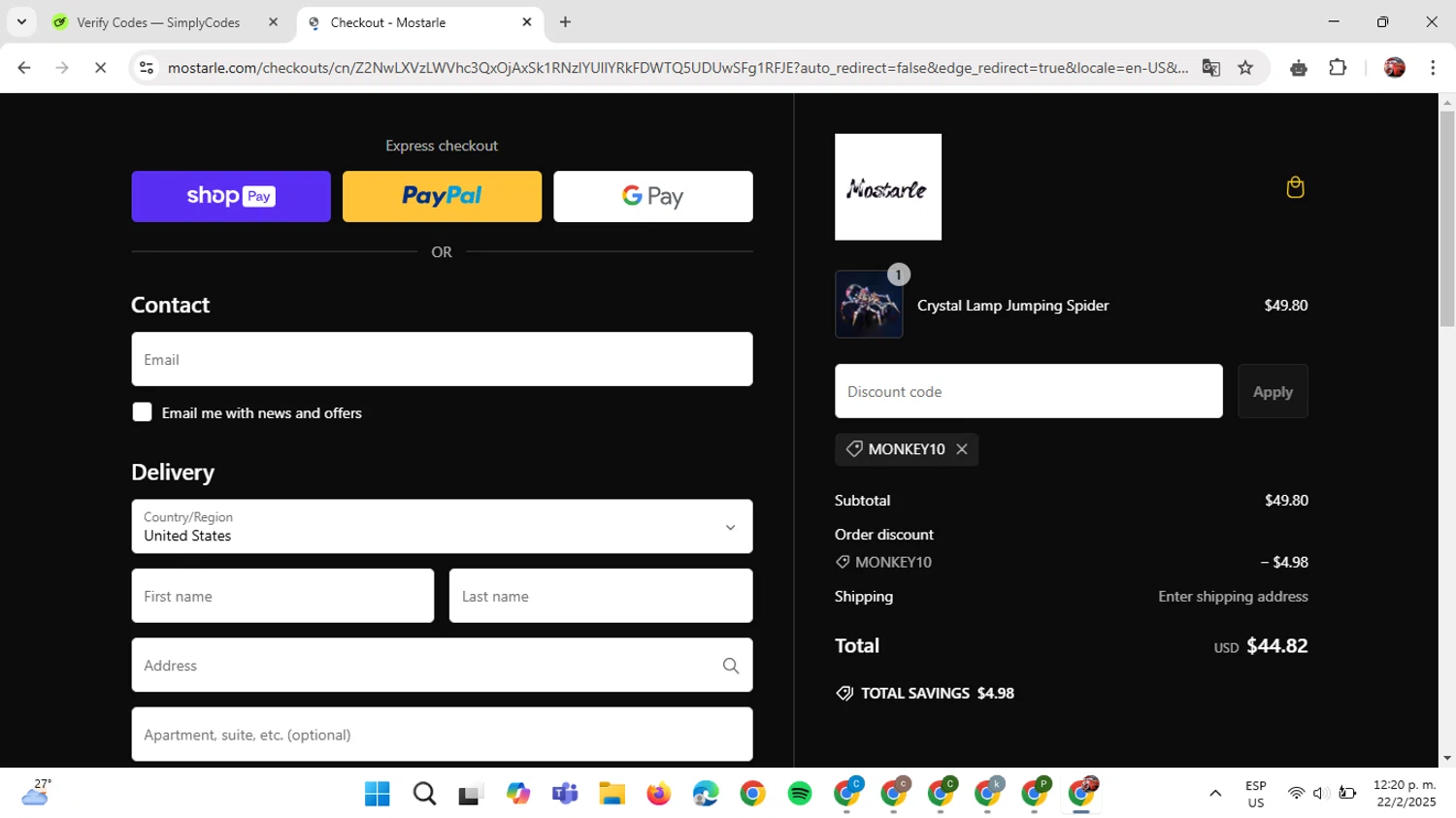
Task: Open the Chrome profile avatar
Action: (1395, 68)
